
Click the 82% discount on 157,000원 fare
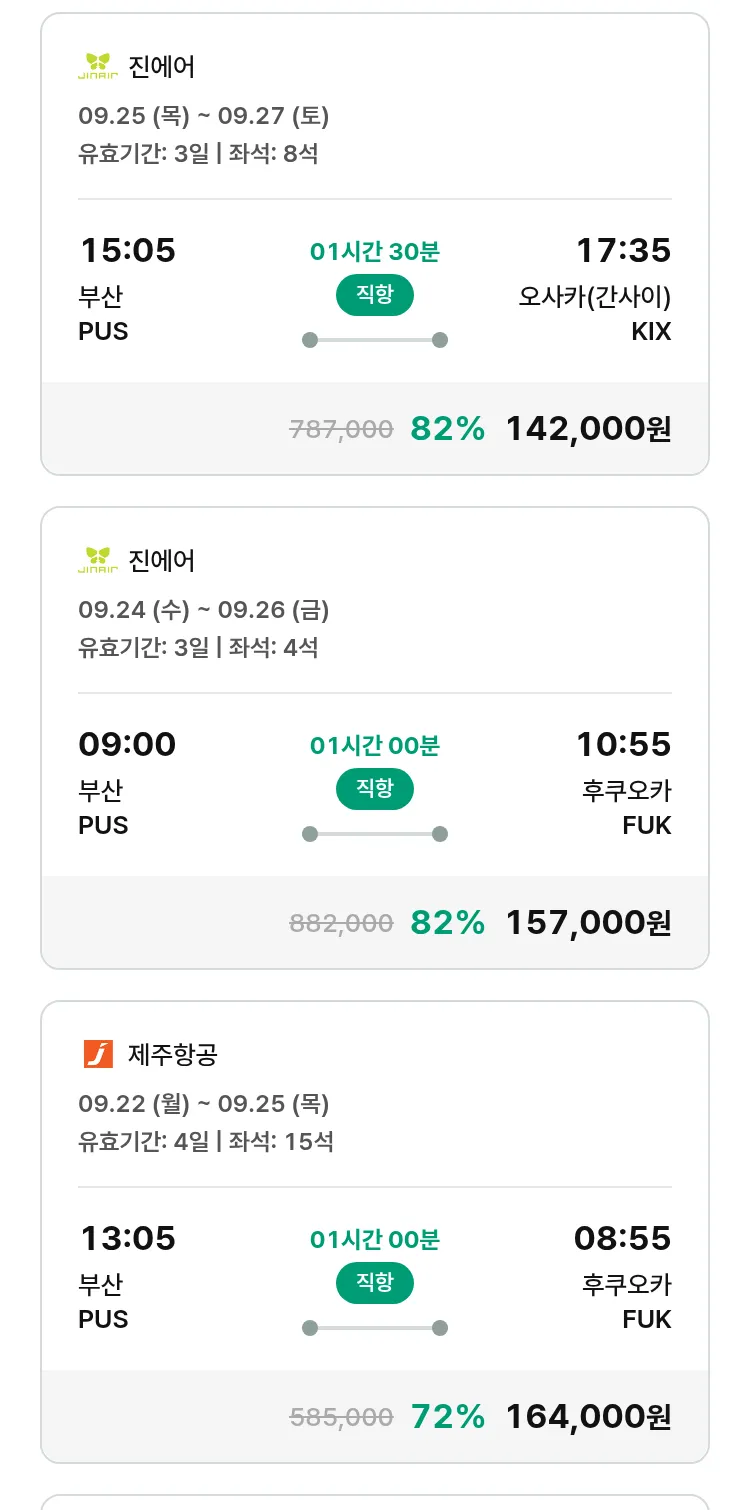448,923
